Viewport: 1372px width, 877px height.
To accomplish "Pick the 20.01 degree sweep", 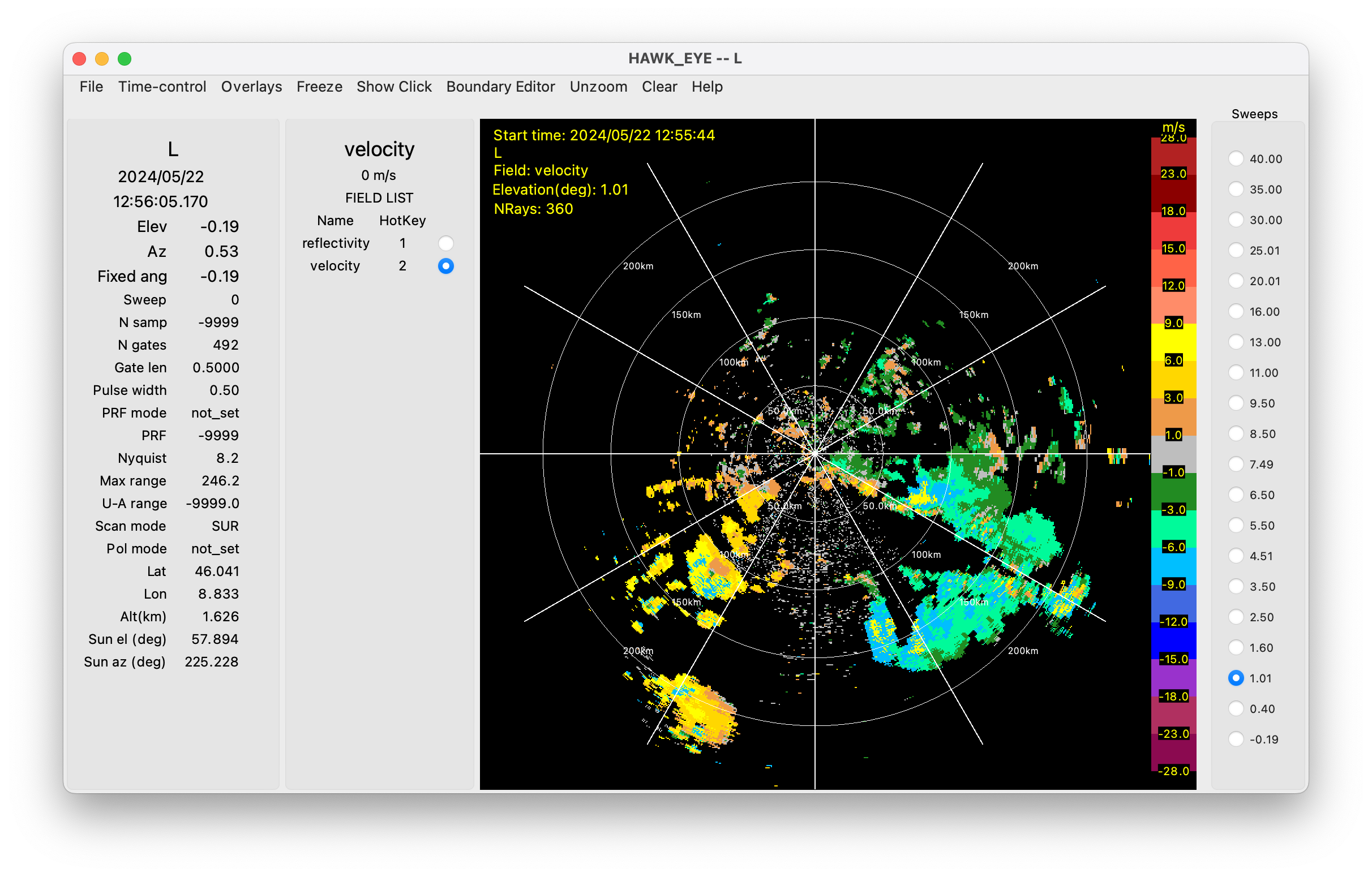I will (x=1235, y=281).
